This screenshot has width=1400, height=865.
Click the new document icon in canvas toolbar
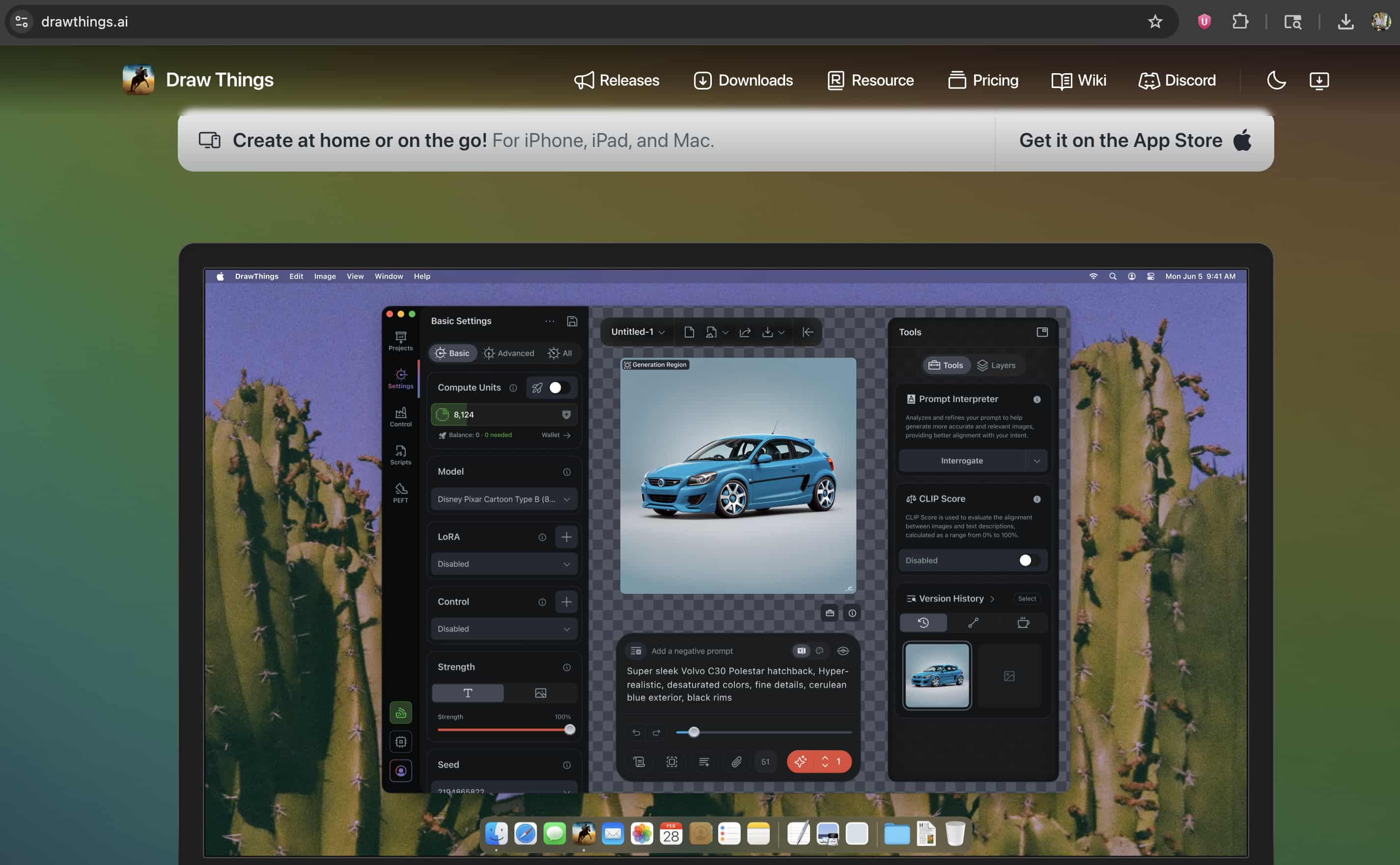click(689, 332)
